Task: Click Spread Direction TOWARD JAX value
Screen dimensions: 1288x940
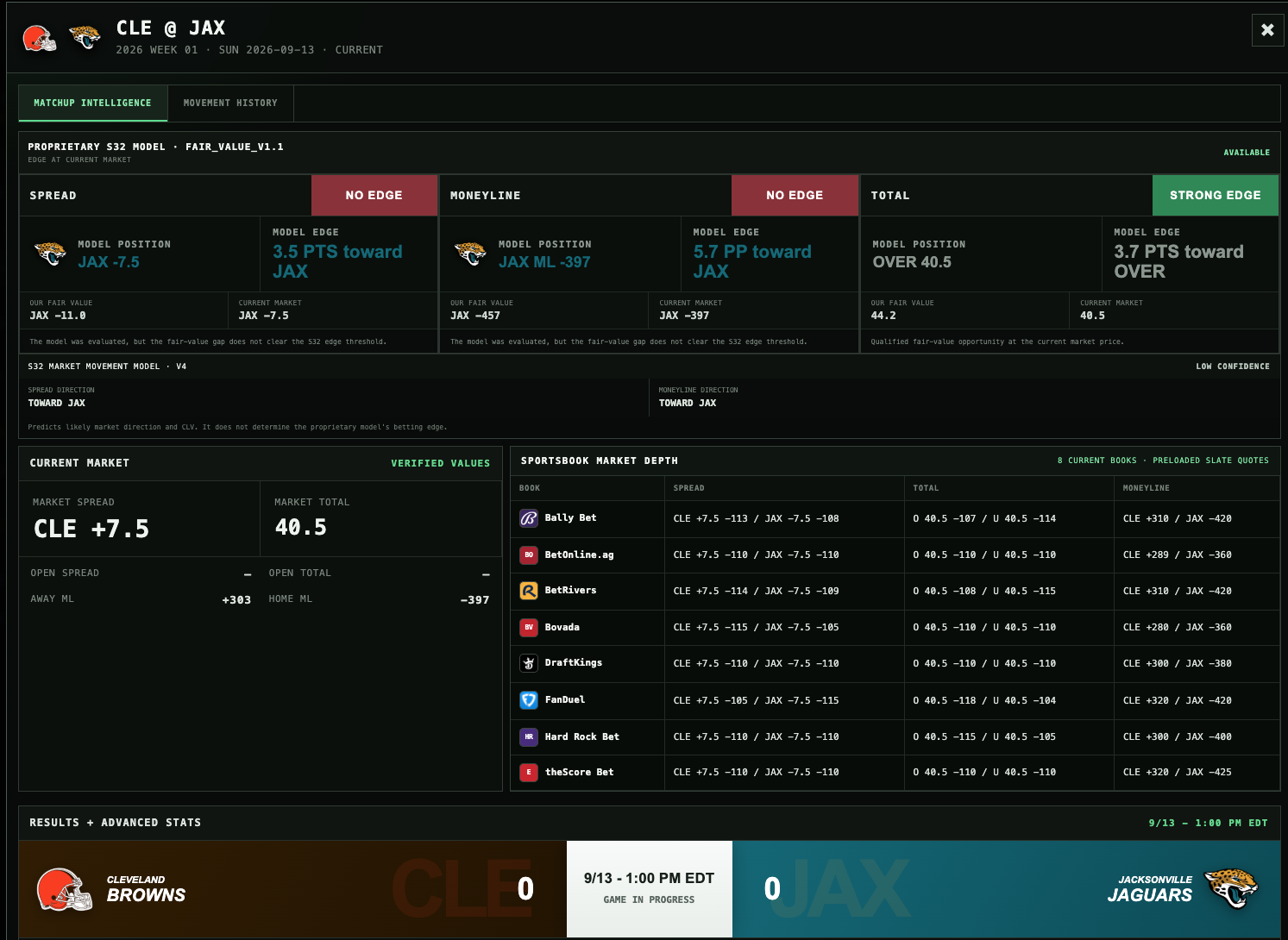Action: point(56,403)
